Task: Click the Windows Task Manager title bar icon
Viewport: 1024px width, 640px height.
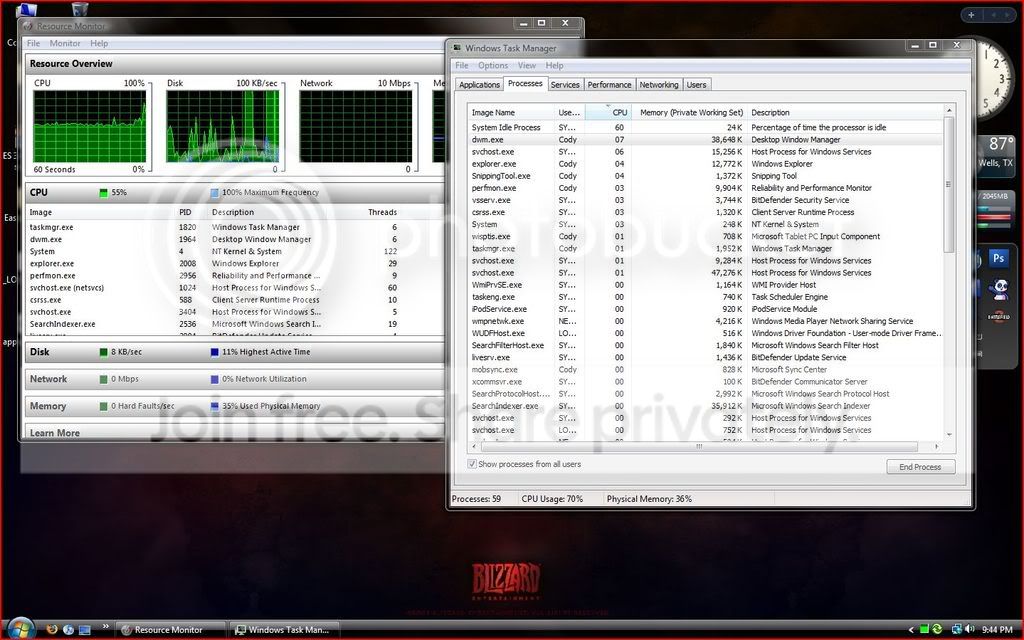Action: tap(456, 48)
